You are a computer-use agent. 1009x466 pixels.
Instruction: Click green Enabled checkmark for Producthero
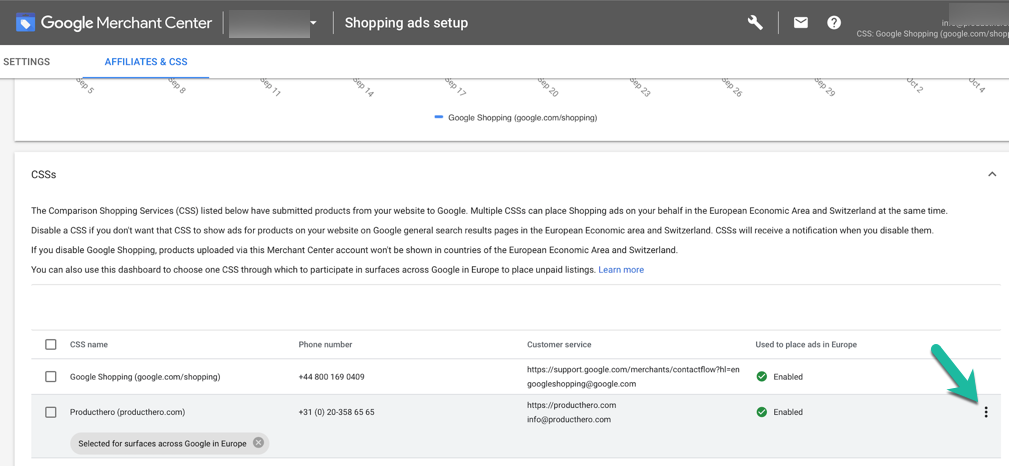tap(762, 412)
